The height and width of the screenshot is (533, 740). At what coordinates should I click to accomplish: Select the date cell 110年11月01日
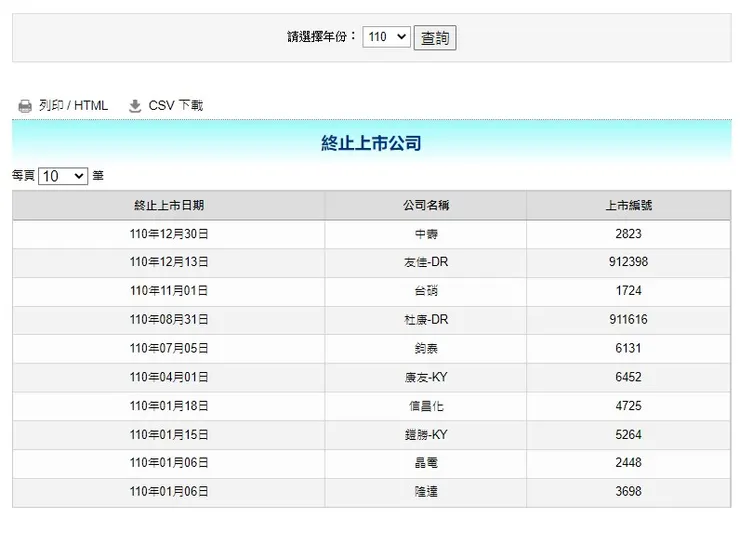click(169, 291)
